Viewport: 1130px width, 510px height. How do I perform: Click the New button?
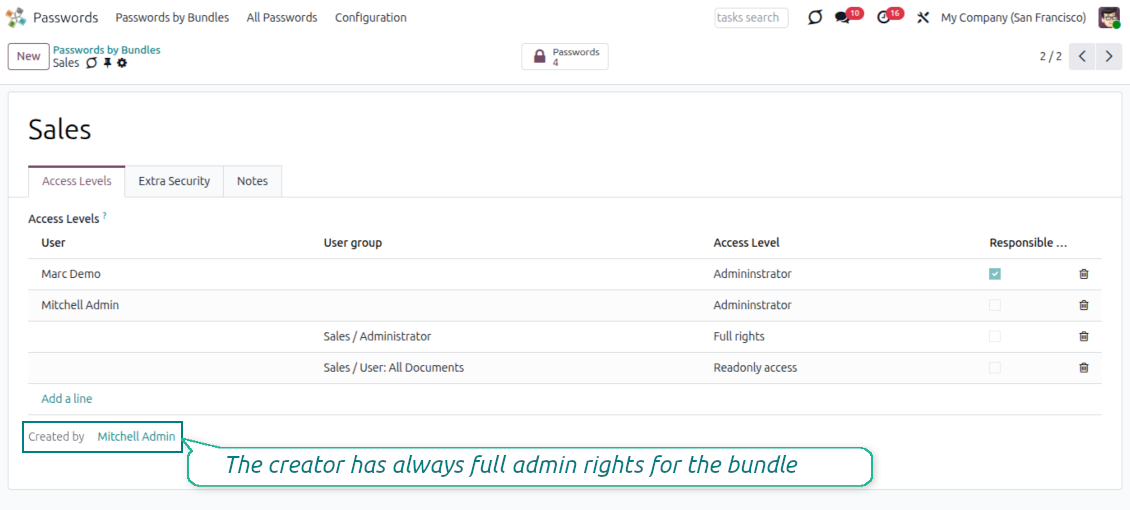point(28,57)
